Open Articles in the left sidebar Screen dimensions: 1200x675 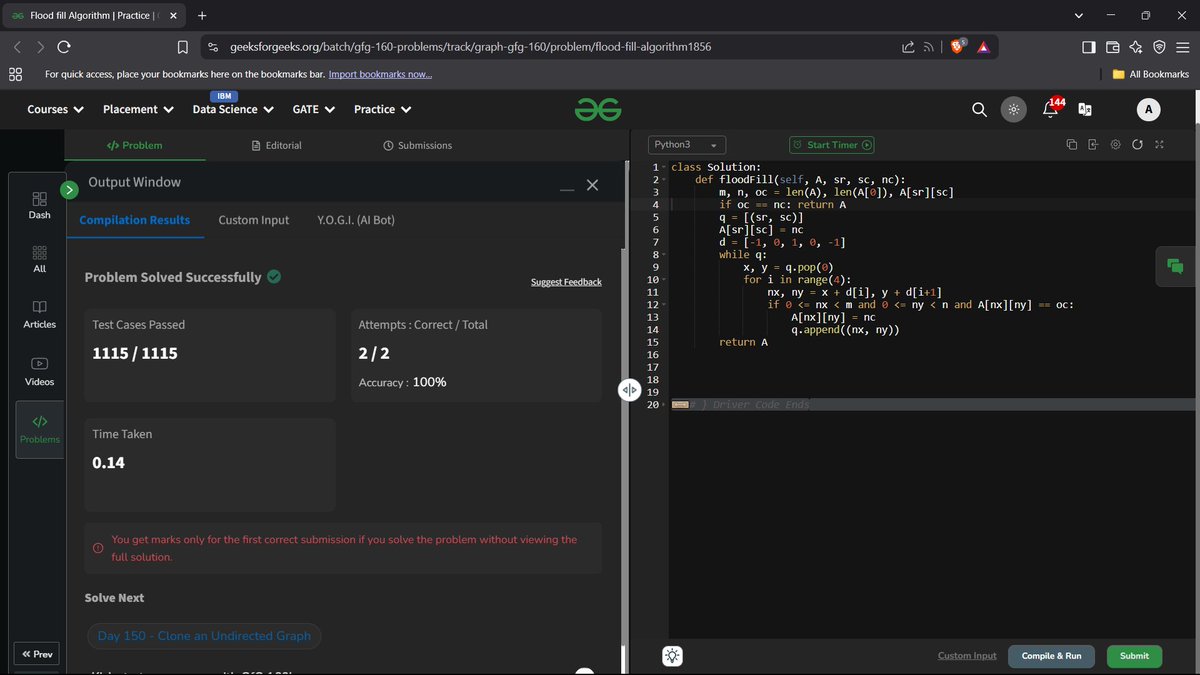(x=39, y=314)
